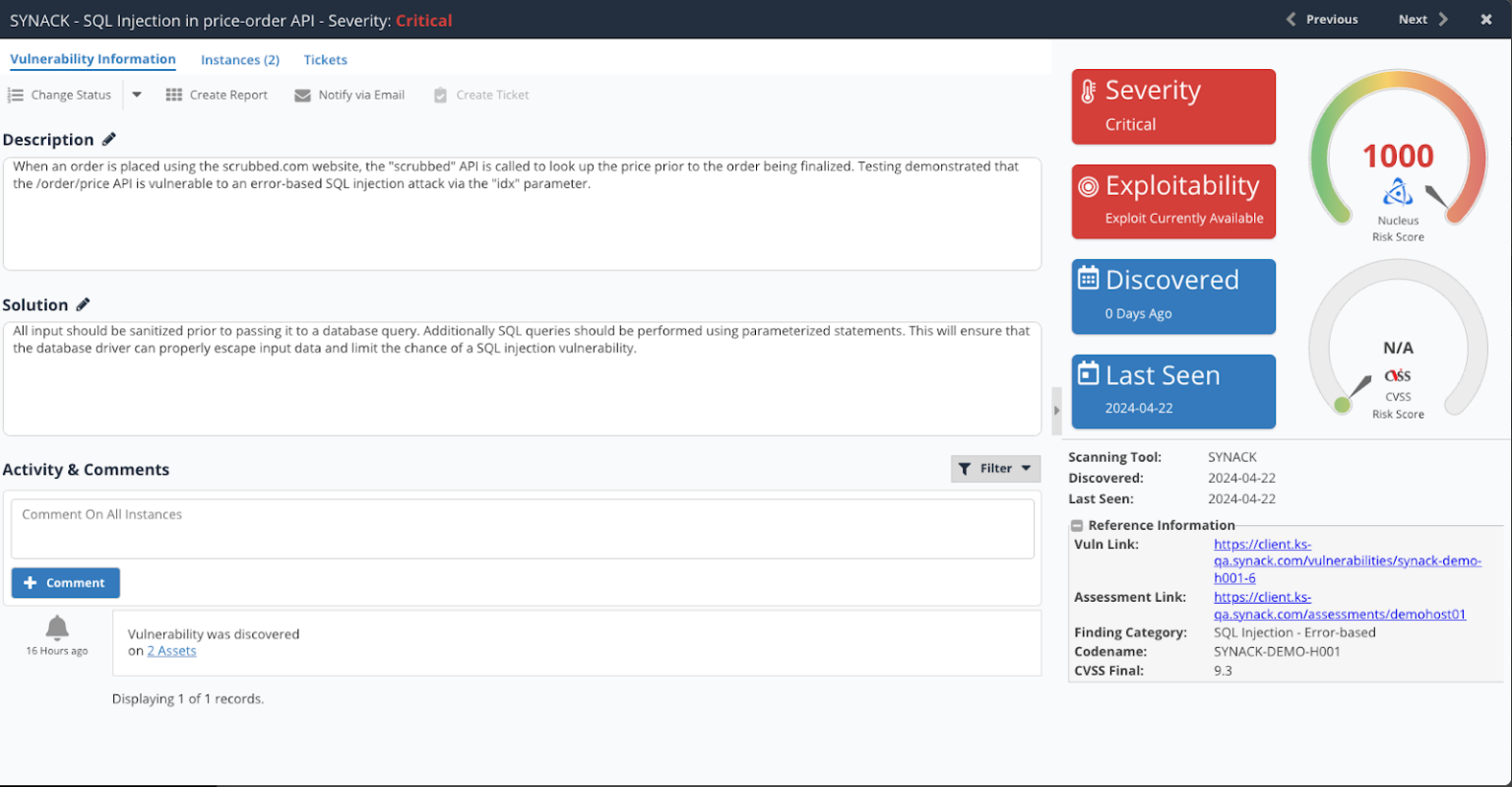Click the pencil icon to edit Description

point(108,139)
